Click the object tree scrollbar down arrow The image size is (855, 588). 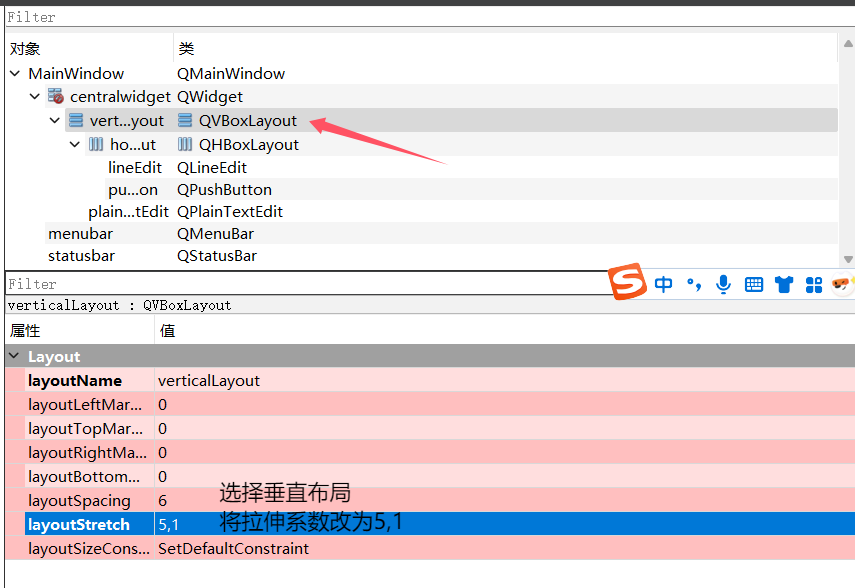coord(848,260)
